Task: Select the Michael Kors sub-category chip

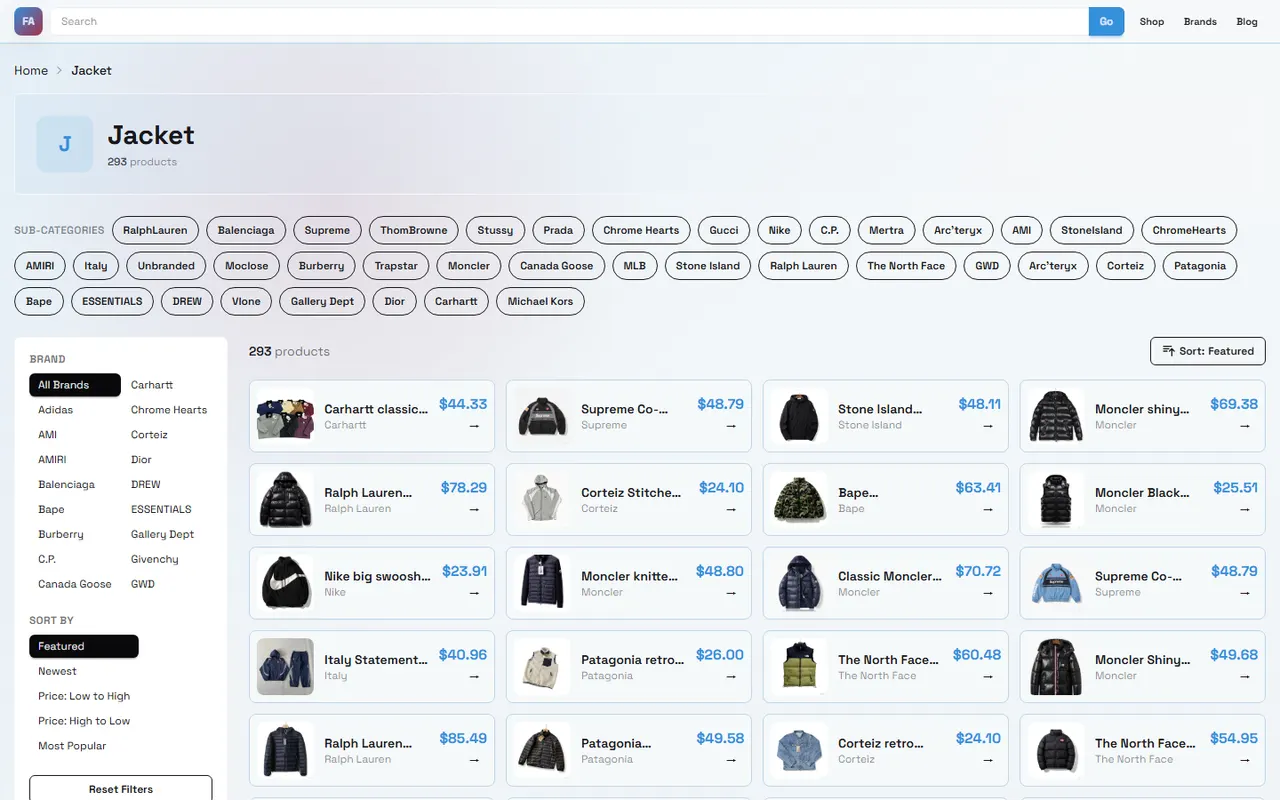Action: click(x=540, y=301)
